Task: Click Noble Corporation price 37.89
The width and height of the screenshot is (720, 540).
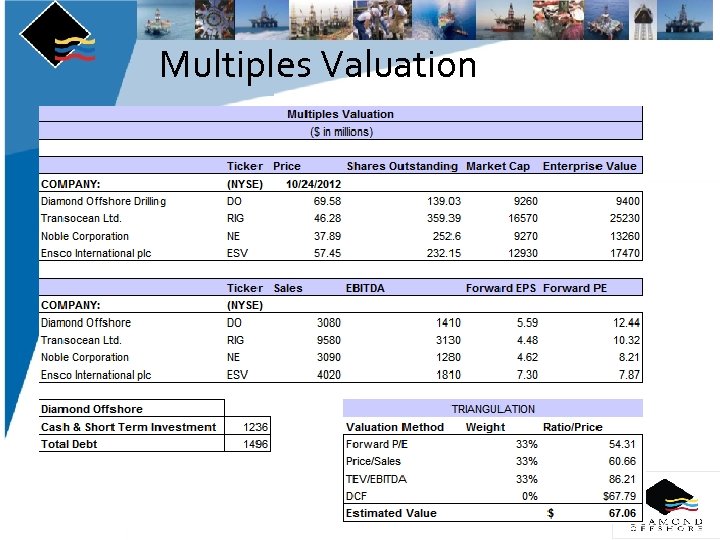Action: pyautogui.click(x=327, y=236)
